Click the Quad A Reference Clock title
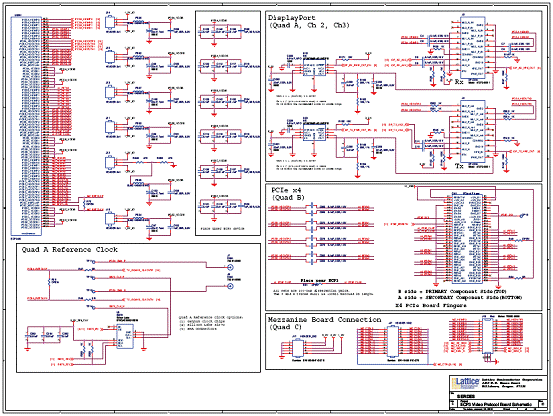 [x=69, y=250]
